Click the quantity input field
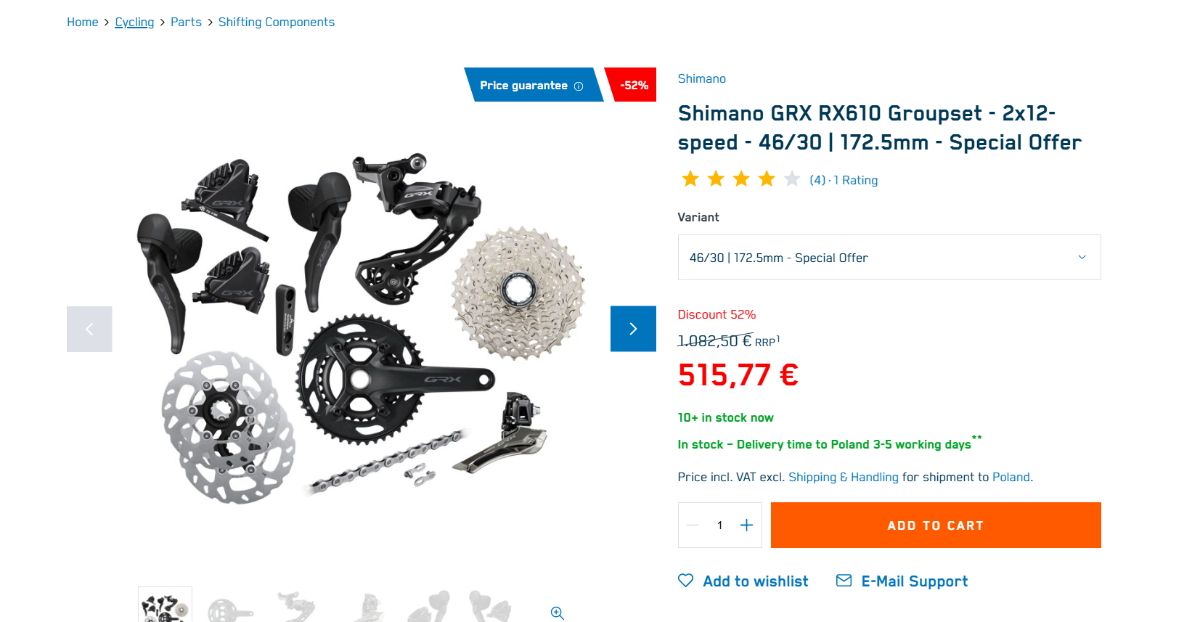 720,525
